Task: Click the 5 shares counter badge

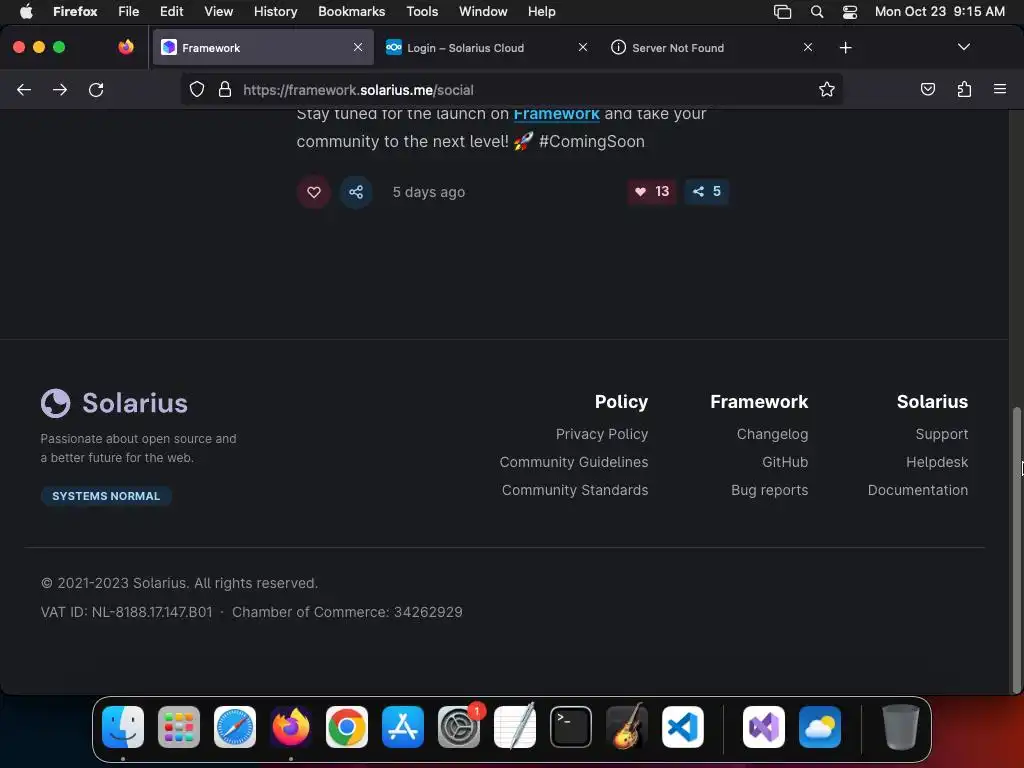Action: 707,191
